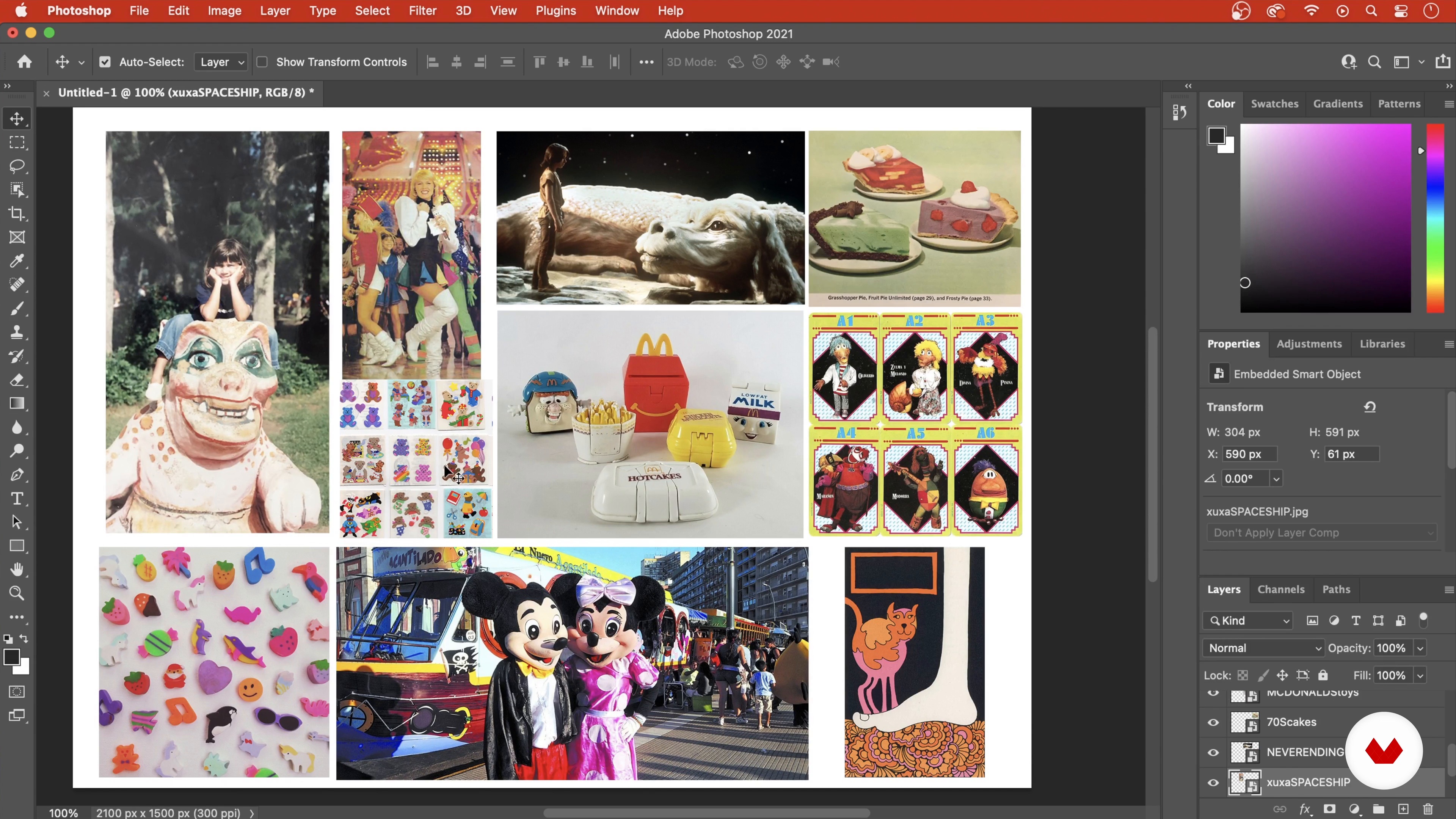Select the Clone Stamp tool
1456x819 pixels.
(17, 333)
